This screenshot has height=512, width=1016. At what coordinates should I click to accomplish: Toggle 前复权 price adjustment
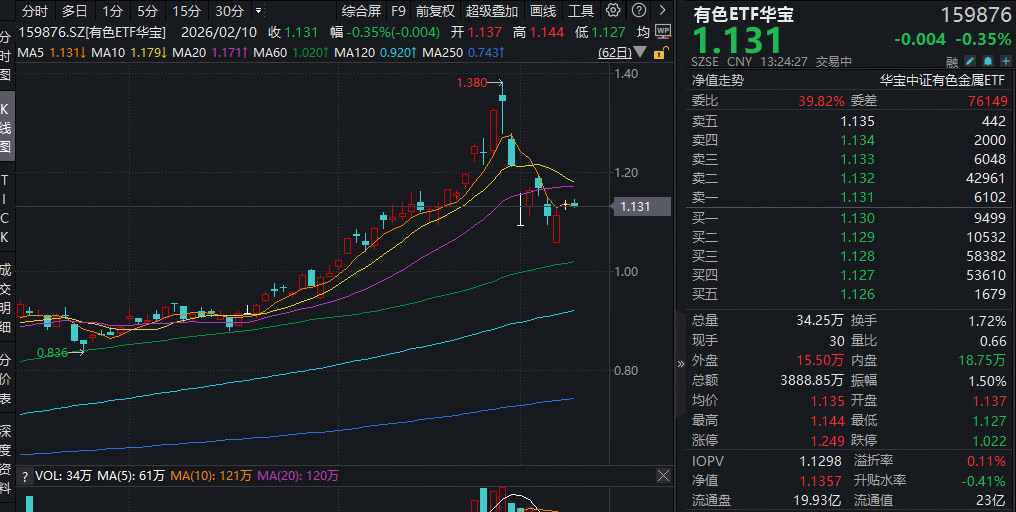click(x=435, y=11)
